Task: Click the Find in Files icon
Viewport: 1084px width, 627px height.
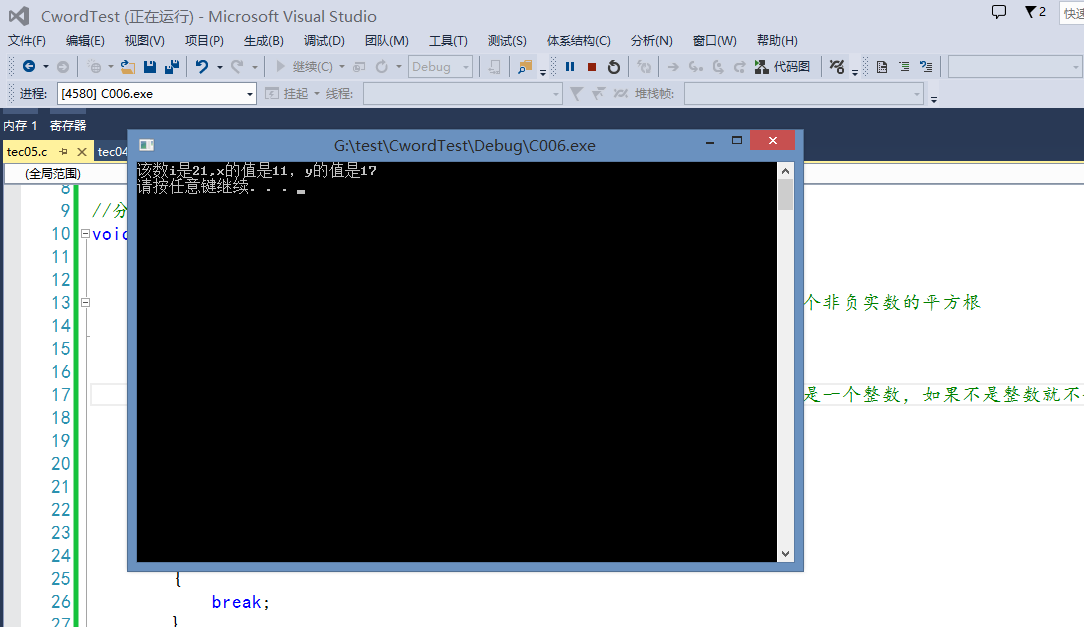Action: (x=525, y=66)
